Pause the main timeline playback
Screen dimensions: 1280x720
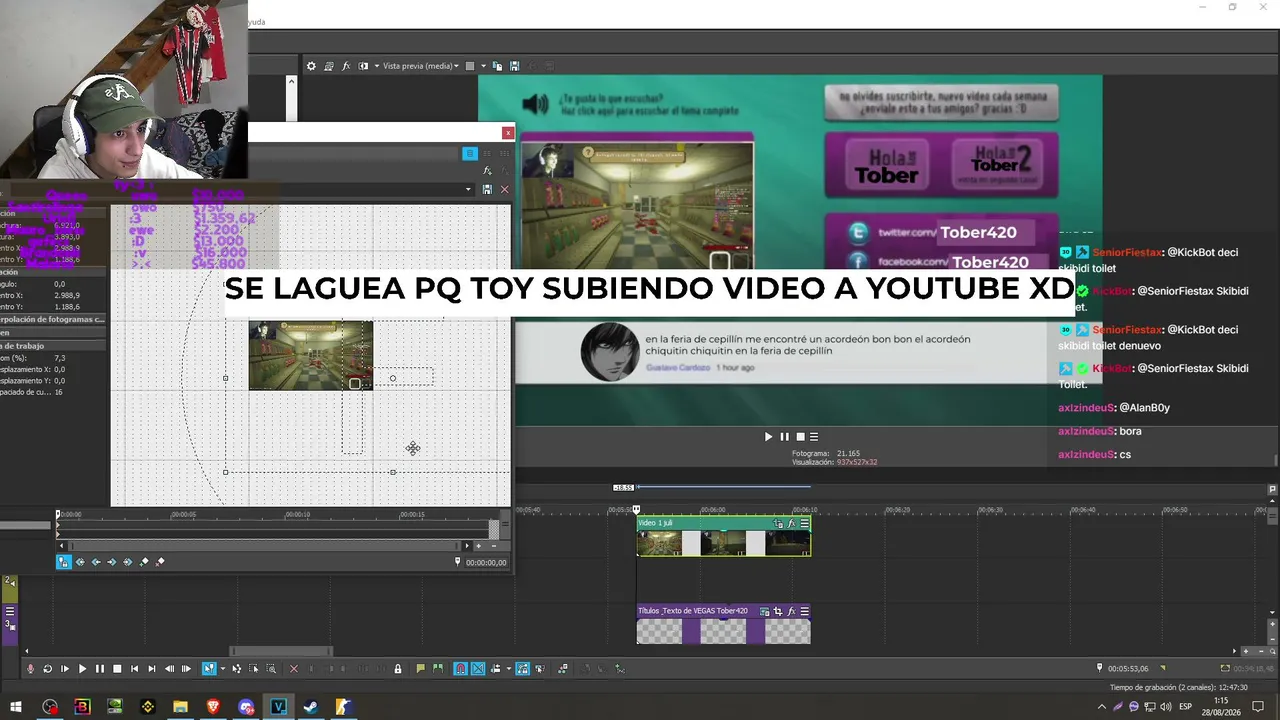coord(100,668)
